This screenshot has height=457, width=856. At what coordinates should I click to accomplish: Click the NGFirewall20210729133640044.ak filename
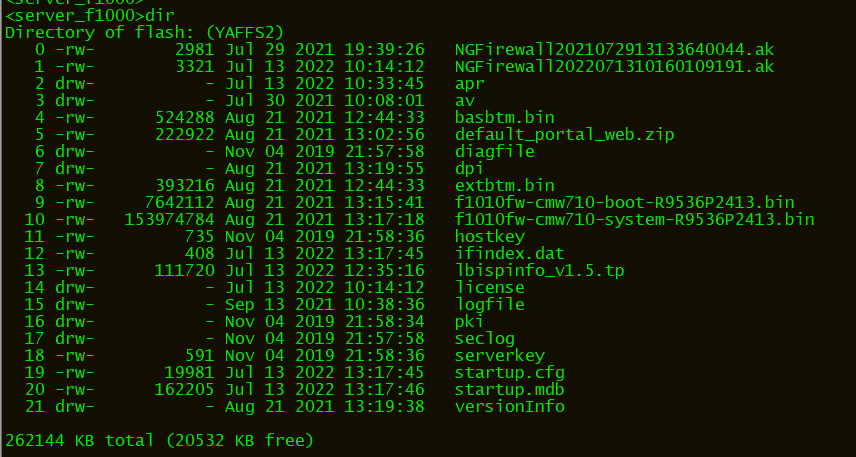pos(614,49)
